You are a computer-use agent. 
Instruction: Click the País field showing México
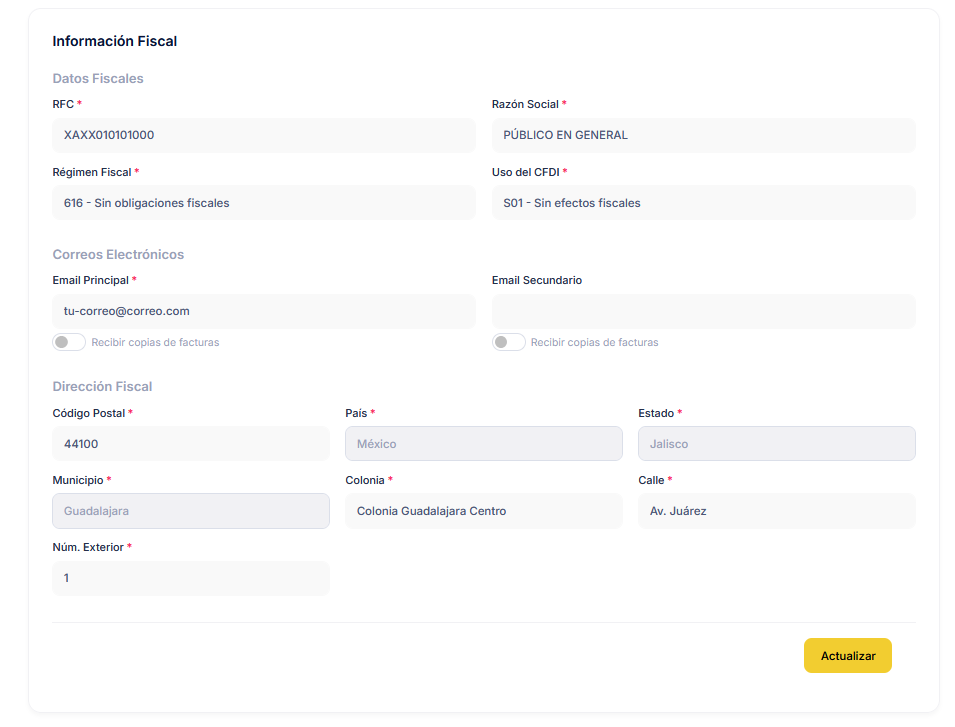tap(483, 444)
